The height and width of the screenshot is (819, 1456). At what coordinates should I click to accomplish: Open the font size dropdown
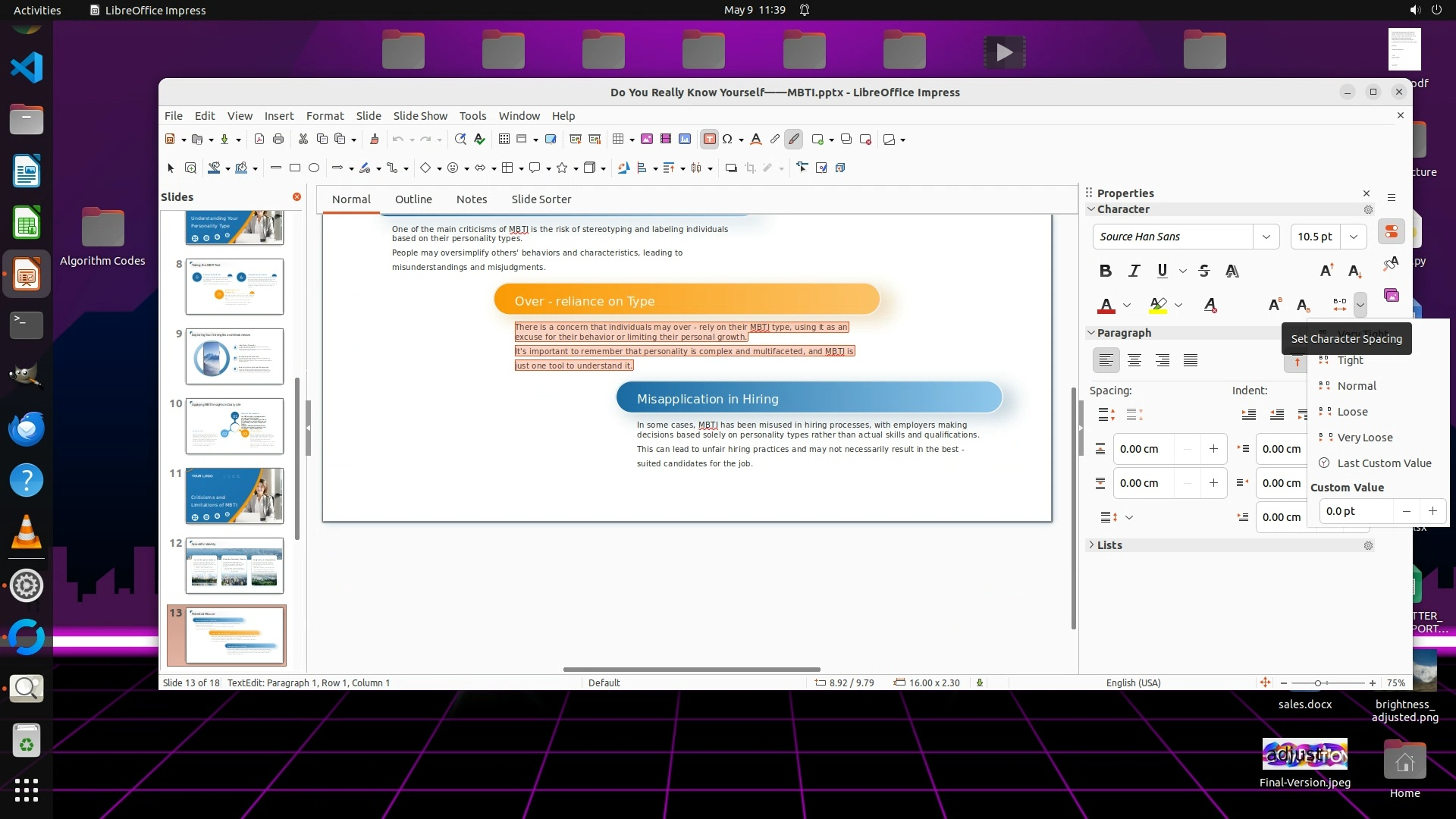click(x=1354, y=237)
